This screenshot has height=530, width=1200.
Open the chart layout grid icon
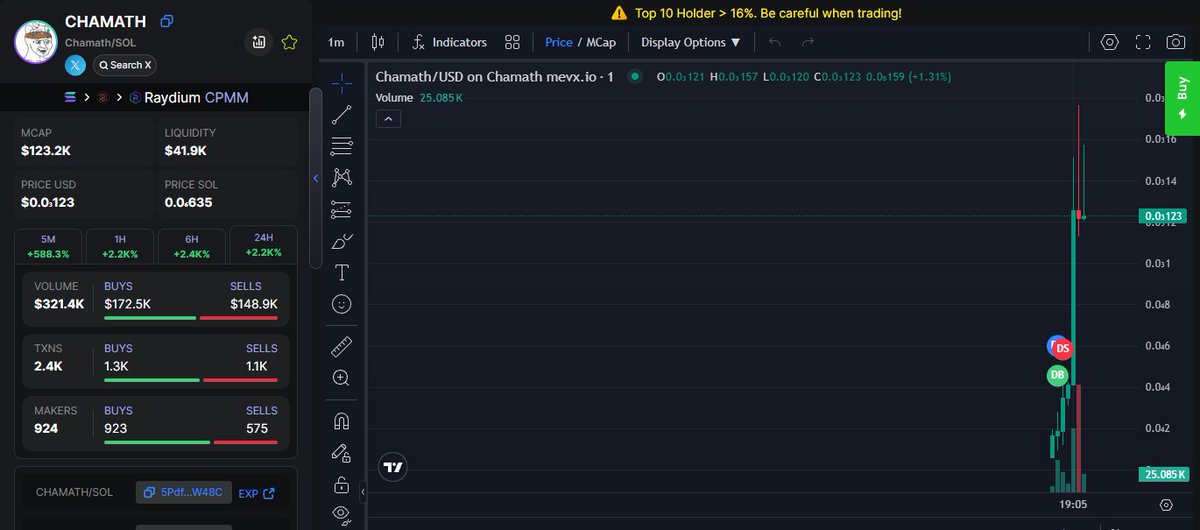(x=512, y=42)
